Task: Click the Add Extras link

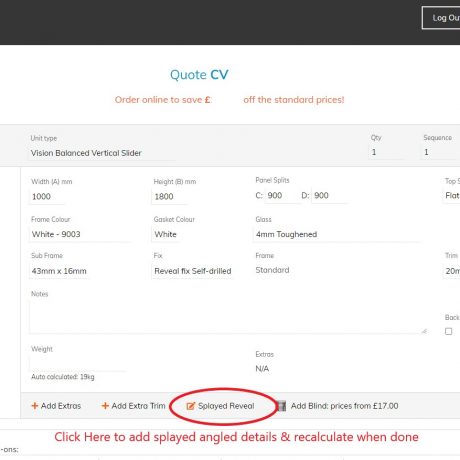Action: pyautogui.click(x=56, y=406)
